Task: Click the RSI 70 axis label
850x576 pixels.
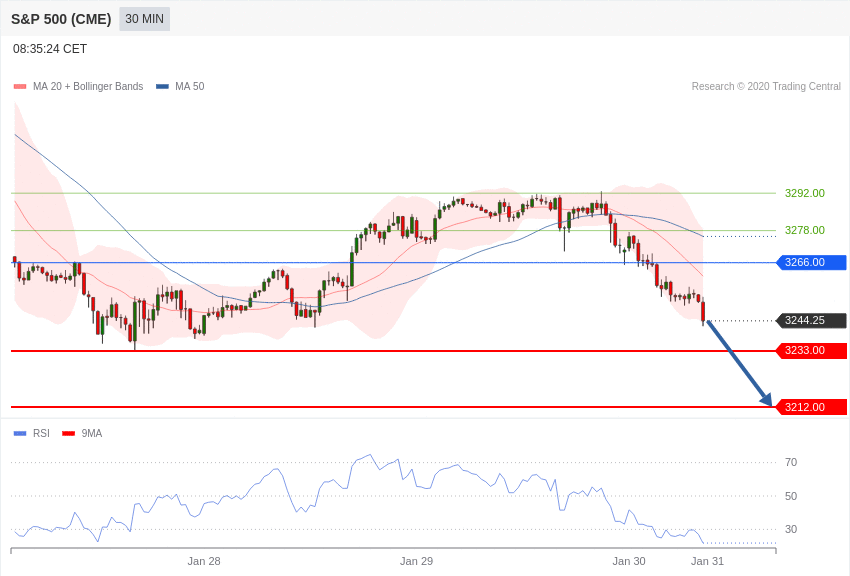Action: click(x=791, y=462)
